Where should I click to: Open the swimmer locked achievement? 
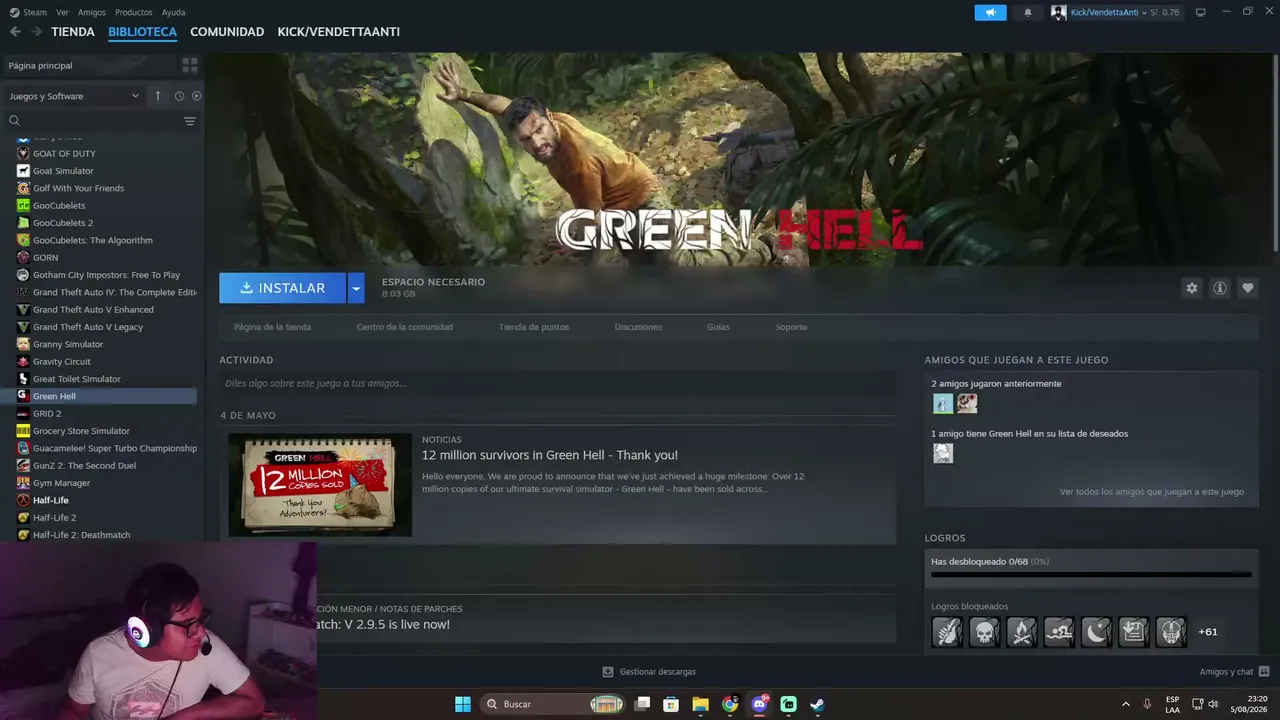1059,632
